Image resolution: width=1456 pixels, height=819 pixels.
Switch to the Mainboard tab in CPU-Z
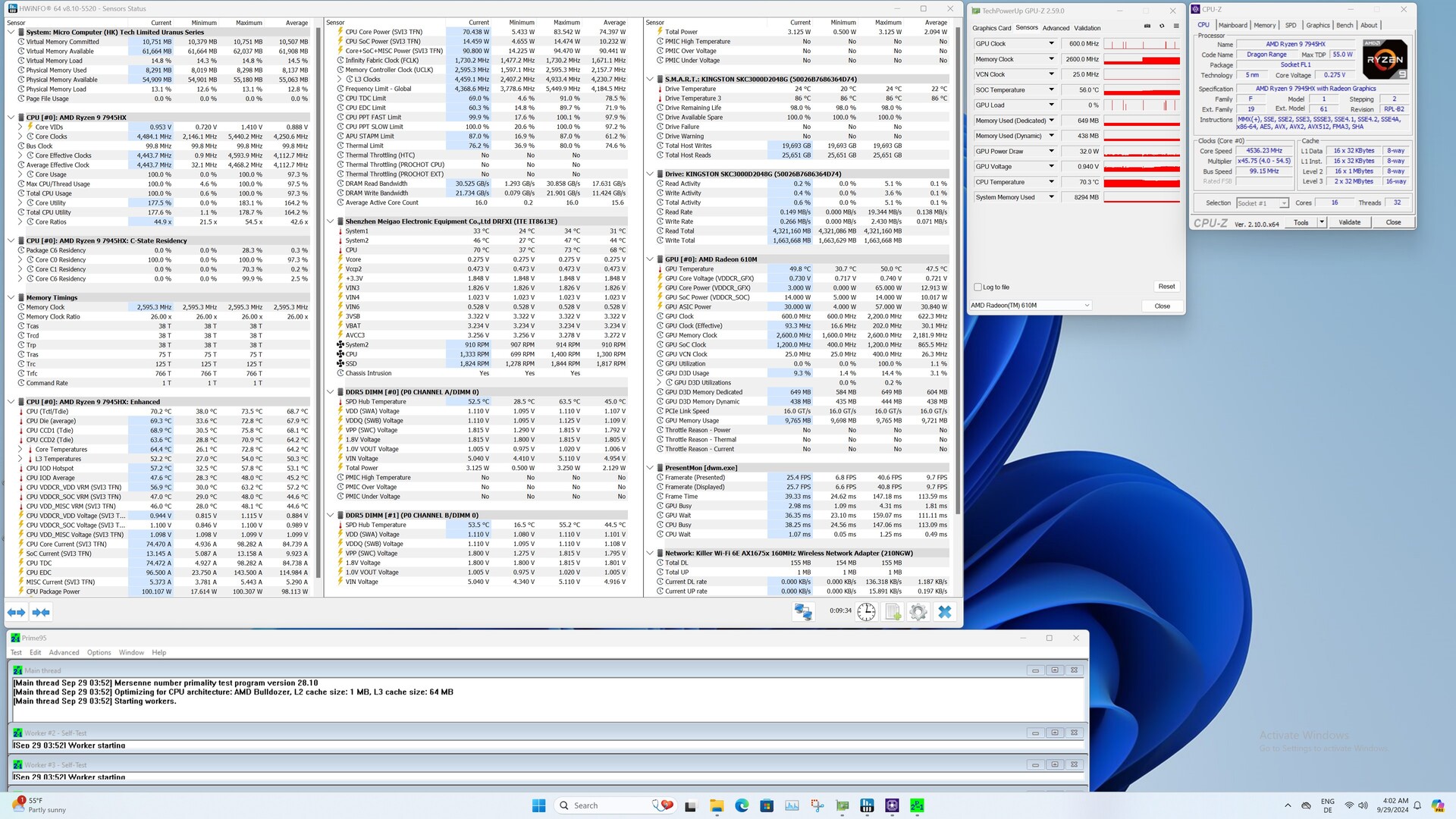click(1232, 25)
